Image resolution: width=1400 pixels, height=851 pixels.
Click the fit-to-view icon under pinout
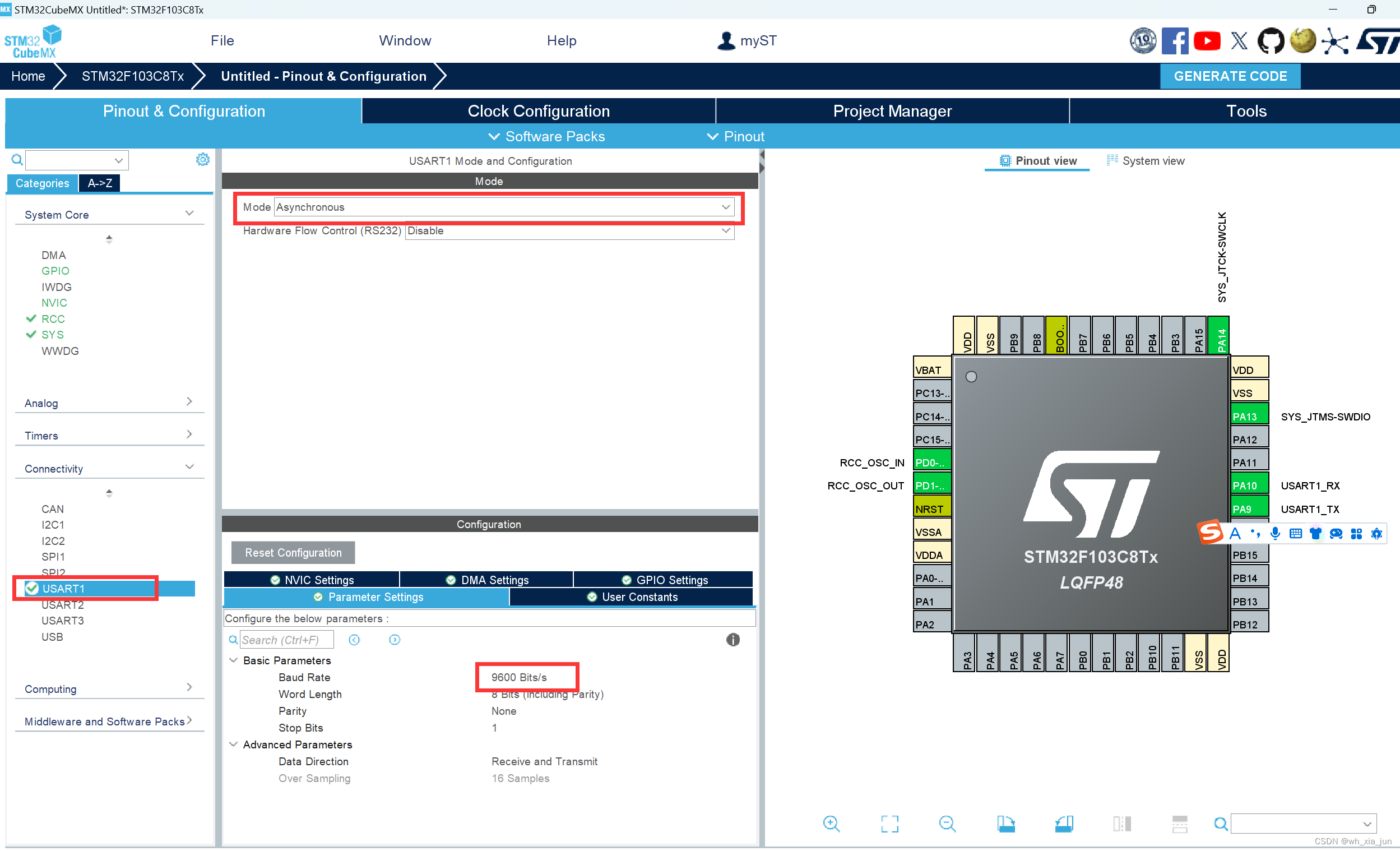tap(890, 823)
